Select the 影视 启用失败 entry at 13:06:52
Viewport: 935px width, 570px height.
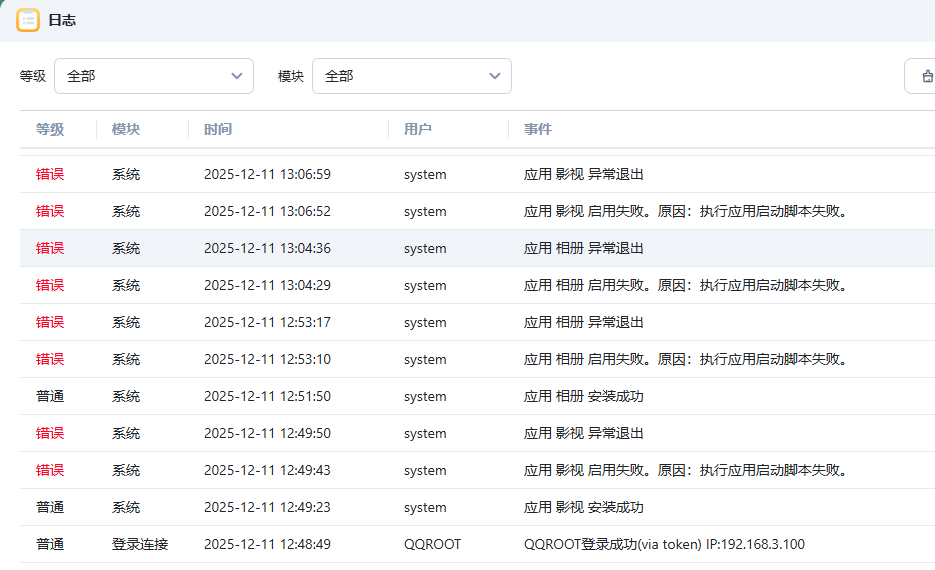pos(685,211)
